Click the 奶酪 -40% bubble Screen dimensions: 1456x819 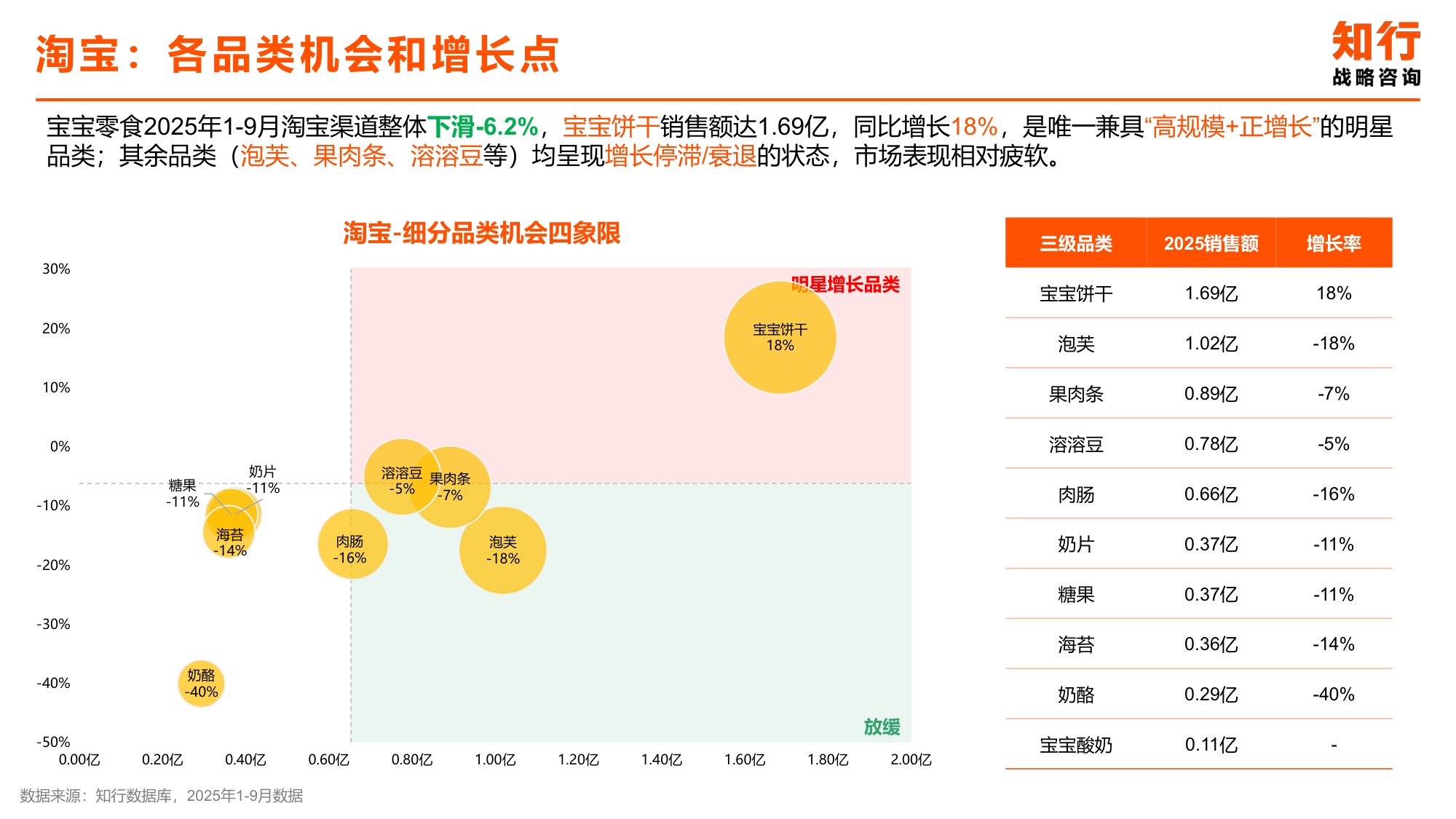201,684
